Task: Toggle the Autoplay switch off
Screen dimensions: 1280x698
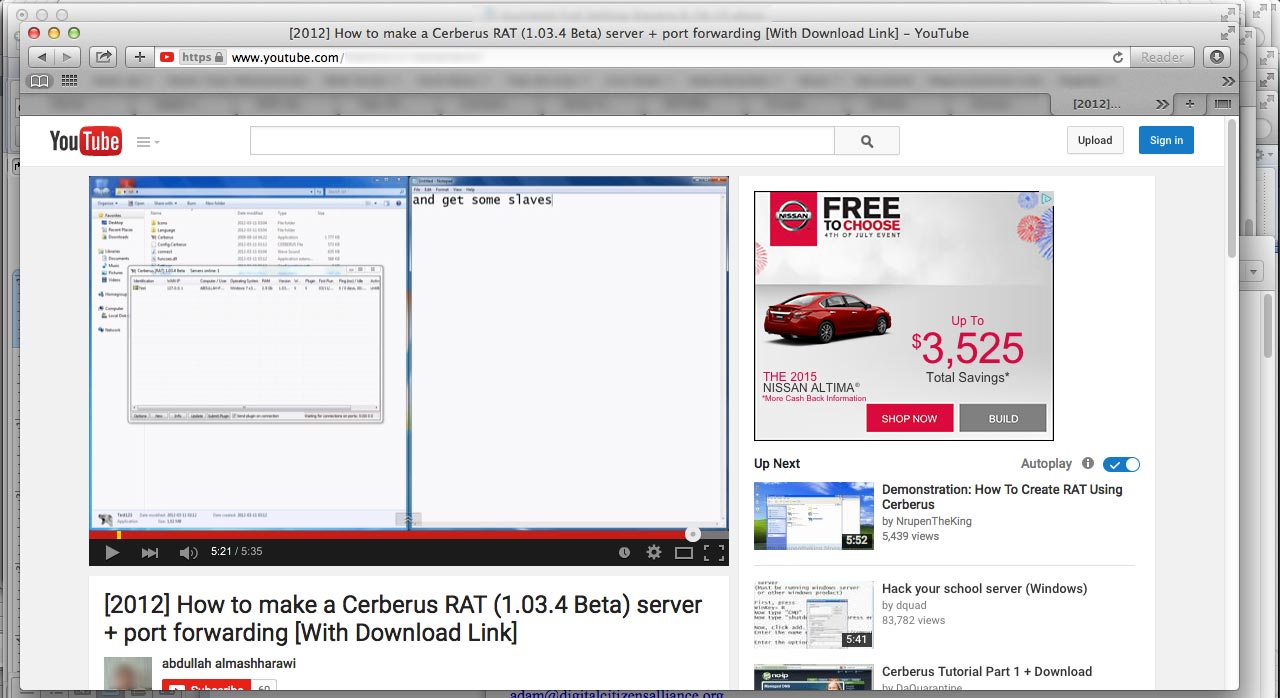Action: [x=1121, y=464]
